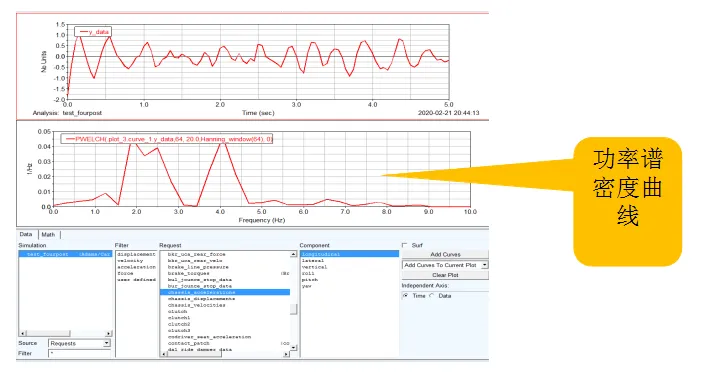Viewport: 706px width, 372px height.
Task: Select the brake_torques request
Action: click(x=188, y=273)
